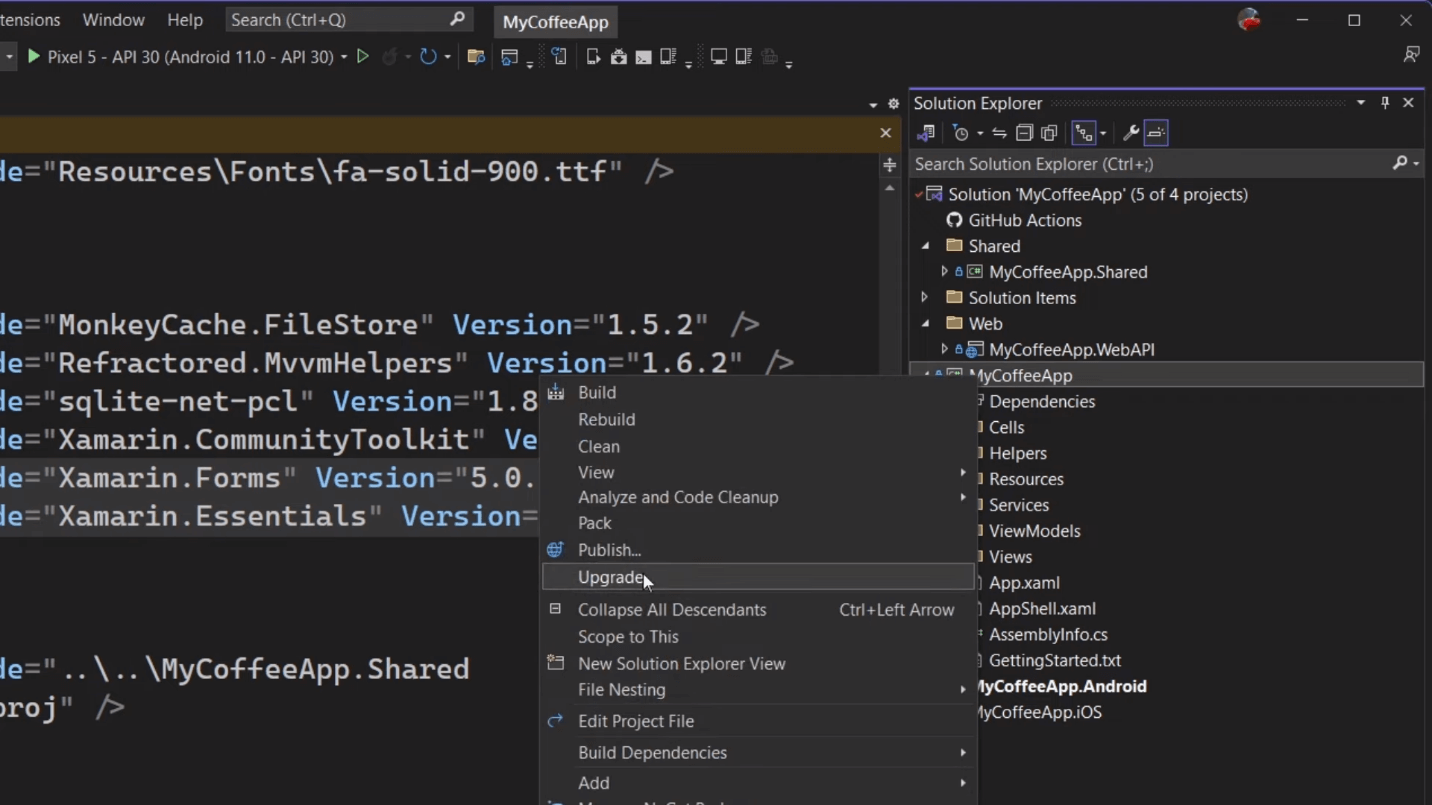Open File Nesting submenu
The height and width of the screenshot is (805, 1432).
click(758, 690)
